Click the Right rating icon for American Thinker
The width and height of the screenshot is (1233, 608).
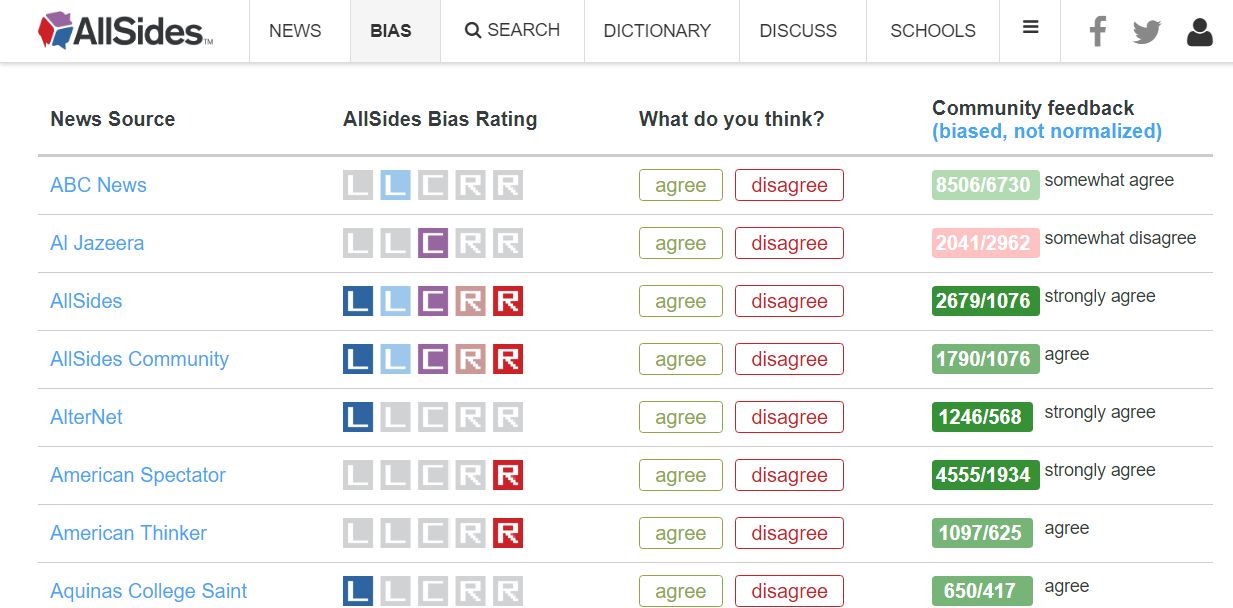point(507,533)
